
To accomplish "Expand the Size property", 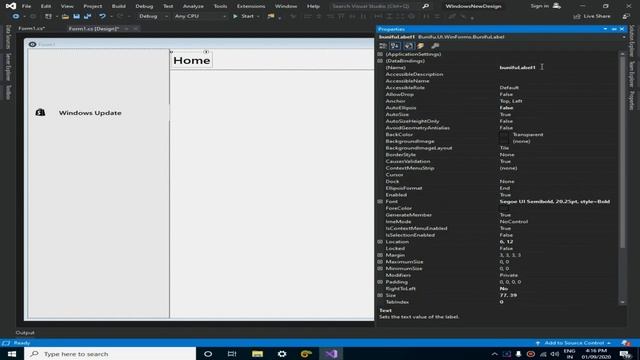I will 380,295.
